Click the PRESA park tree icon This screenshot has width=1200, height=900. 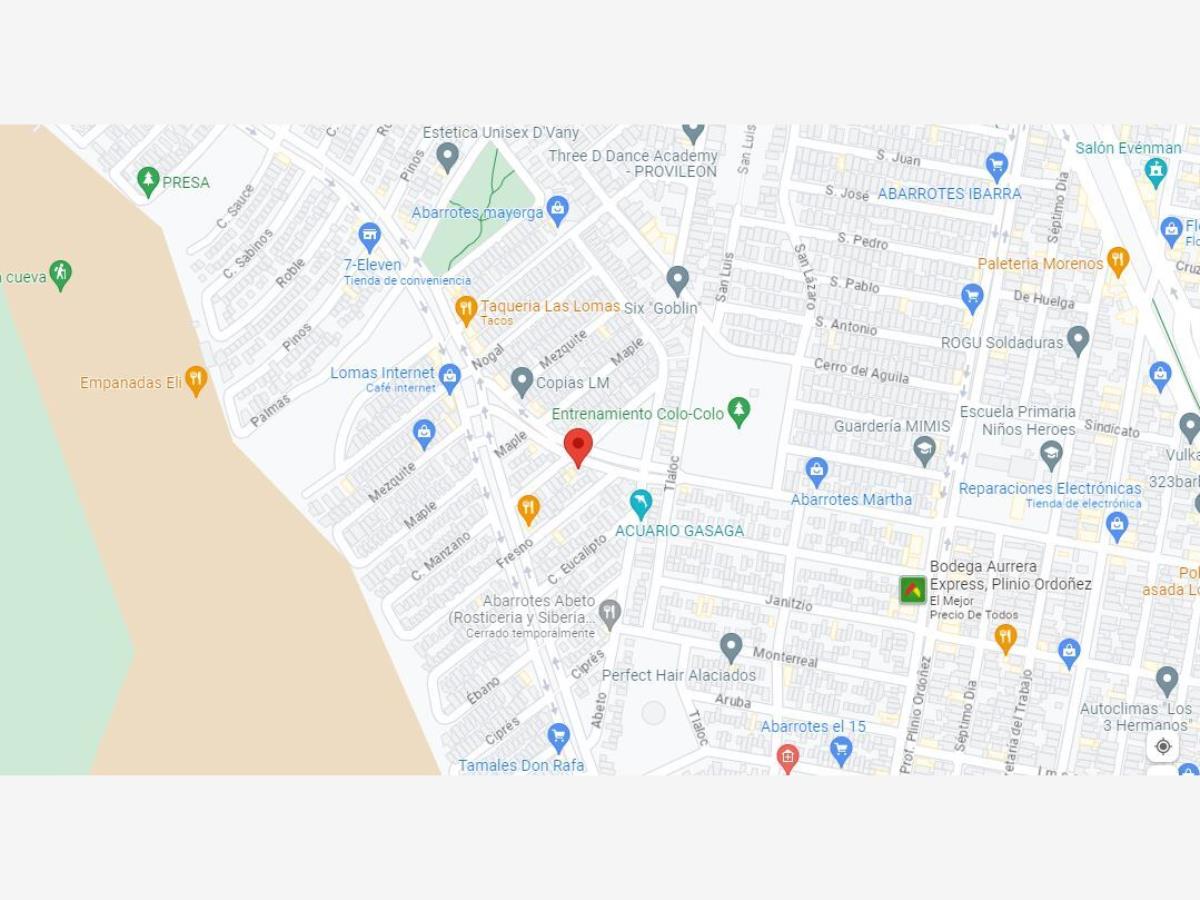point(148,182)
